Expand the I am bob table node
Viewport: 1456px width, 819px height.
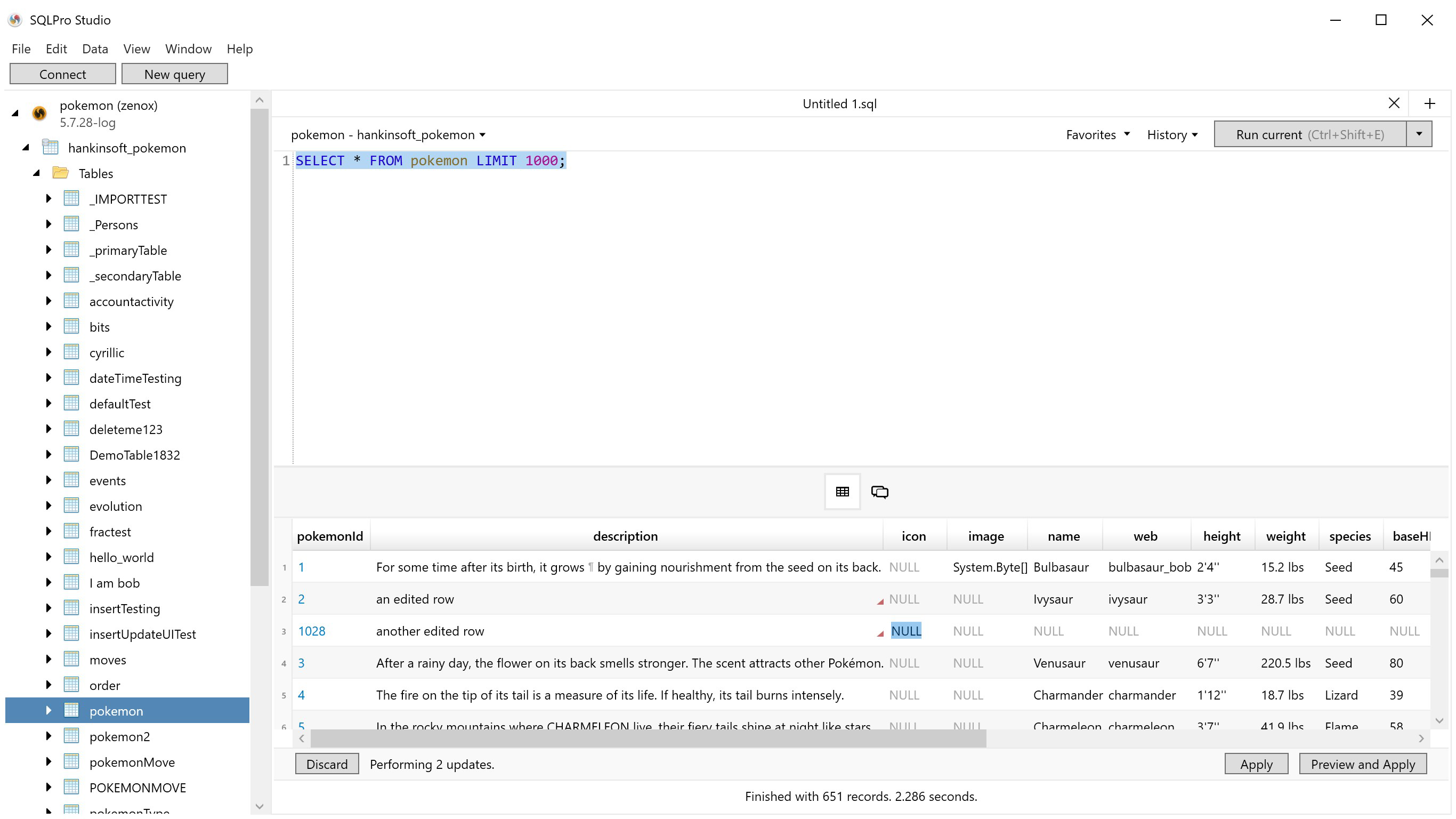[48, 582]
